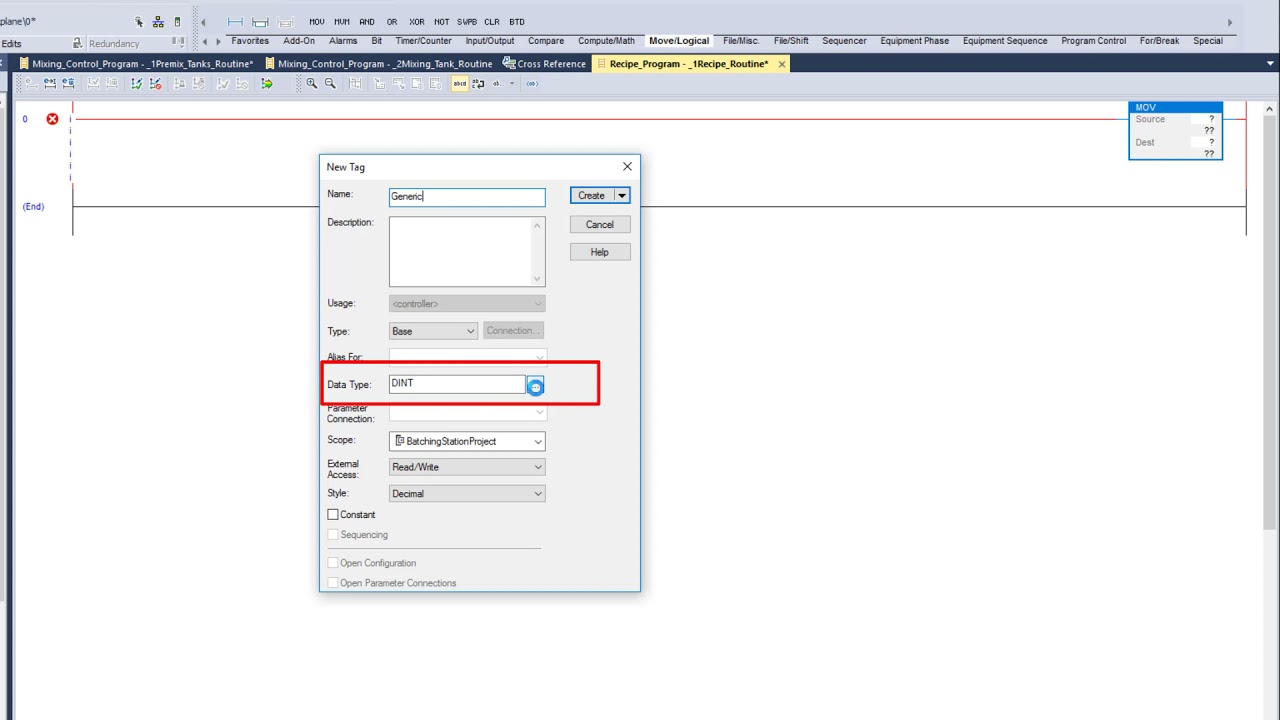Click the Help button
1280x720 pixels.
(x=600, y=253)
